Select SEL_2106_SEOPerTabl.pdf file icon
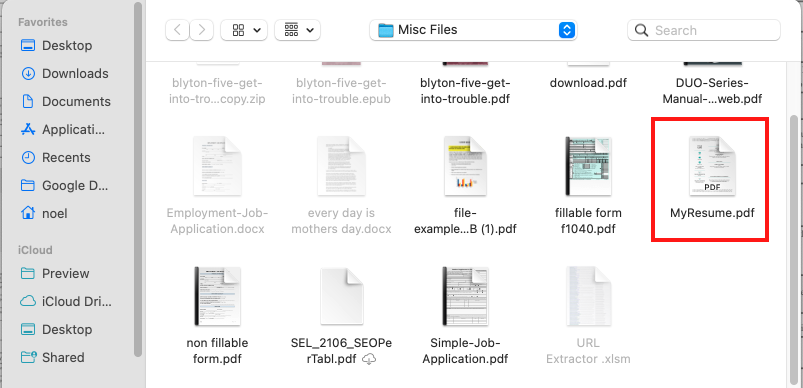The height and width of the screenshot is (388, 803). pyautogui.click(x=341, y=296)
